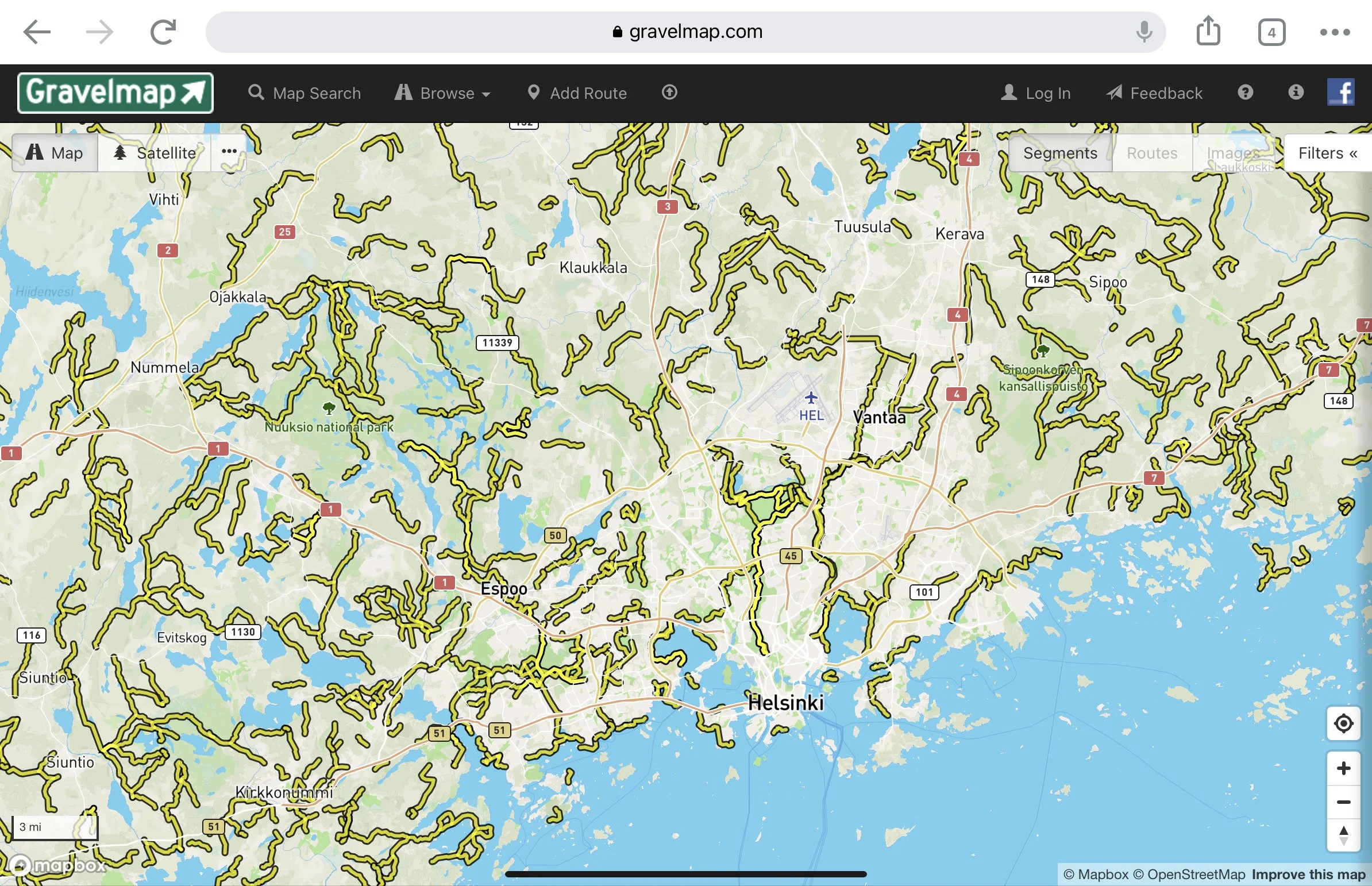Image resolution: width=1372 pixels, height=886 pixels.
Task: Switch to Satellite map view
Action: (155, 153)
